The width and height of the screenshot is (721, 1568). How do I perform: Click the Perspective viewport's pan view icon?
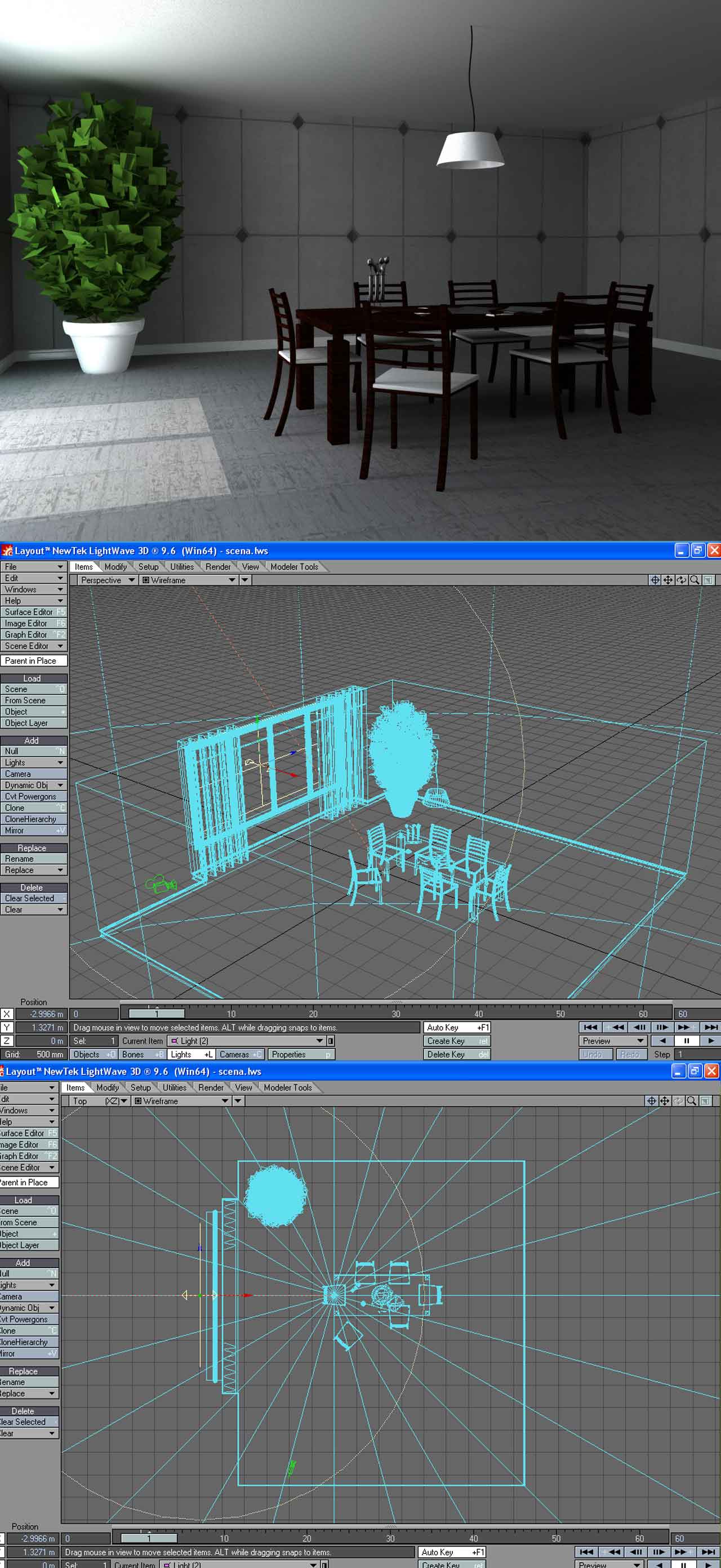pyautogui.click(x=668, y=580)
